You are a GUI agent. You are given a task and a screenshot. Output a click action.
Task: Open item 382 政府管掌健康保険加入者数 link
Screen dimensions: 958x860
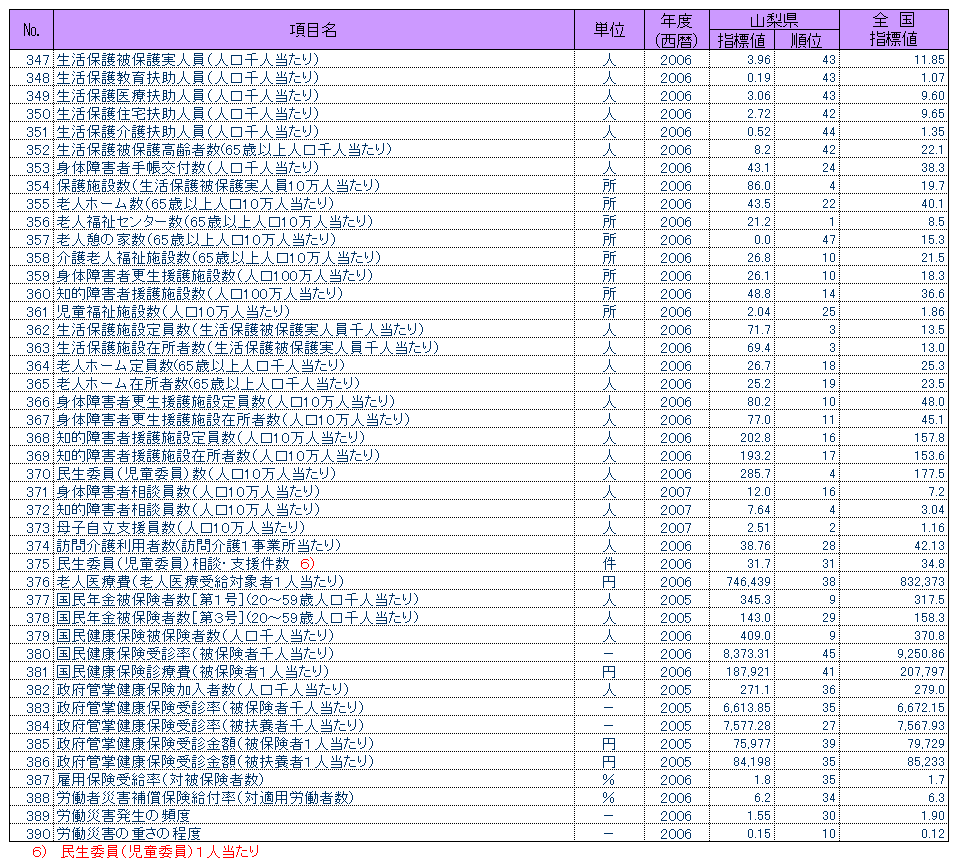[202, 690]
